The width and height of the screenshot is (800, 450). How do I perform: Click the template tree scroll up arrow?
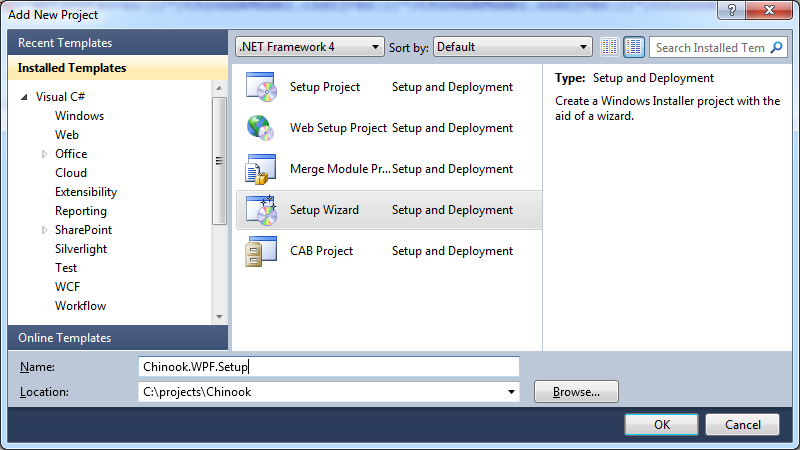pyautogui.click(x=219, y=88)
